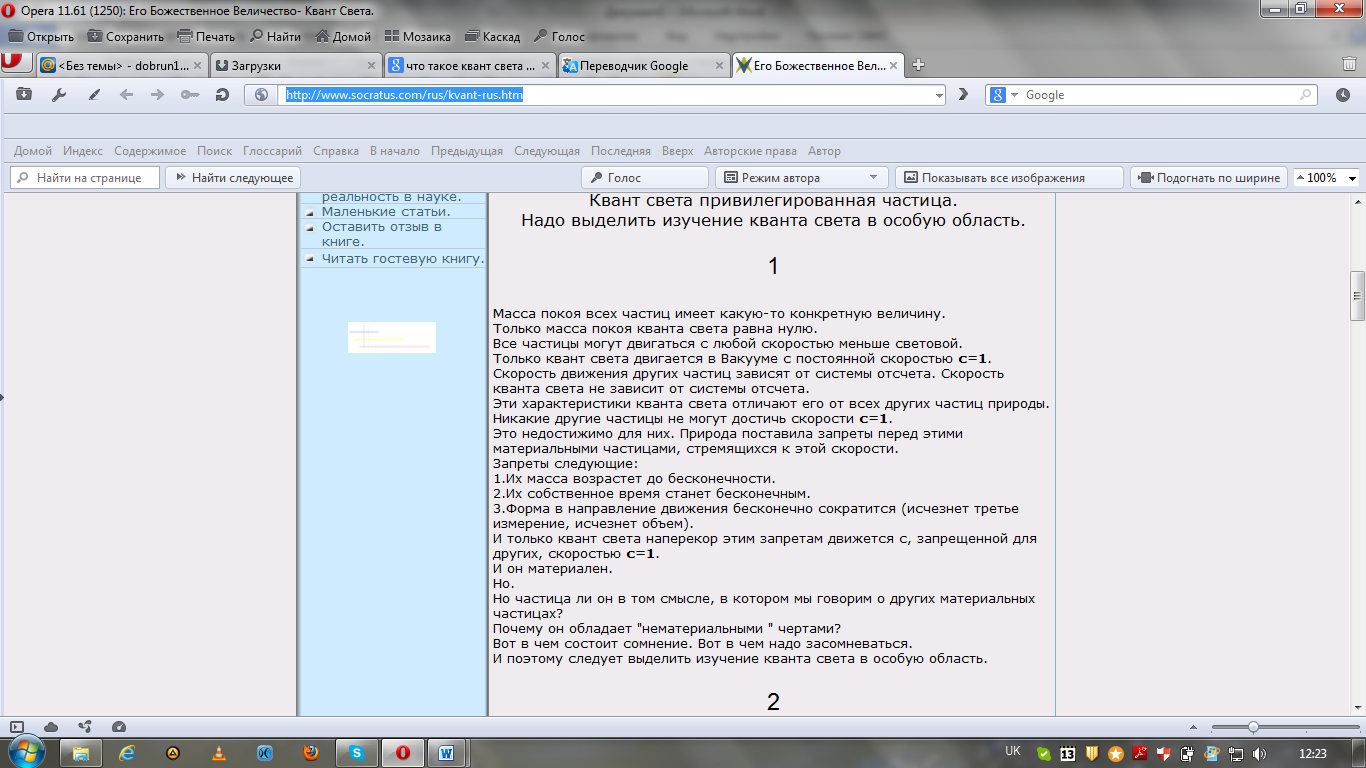Click the Opera Turbo speedometer icon
The width and height of the screenshot is (1366, 768).
click(x=119, y=727)
